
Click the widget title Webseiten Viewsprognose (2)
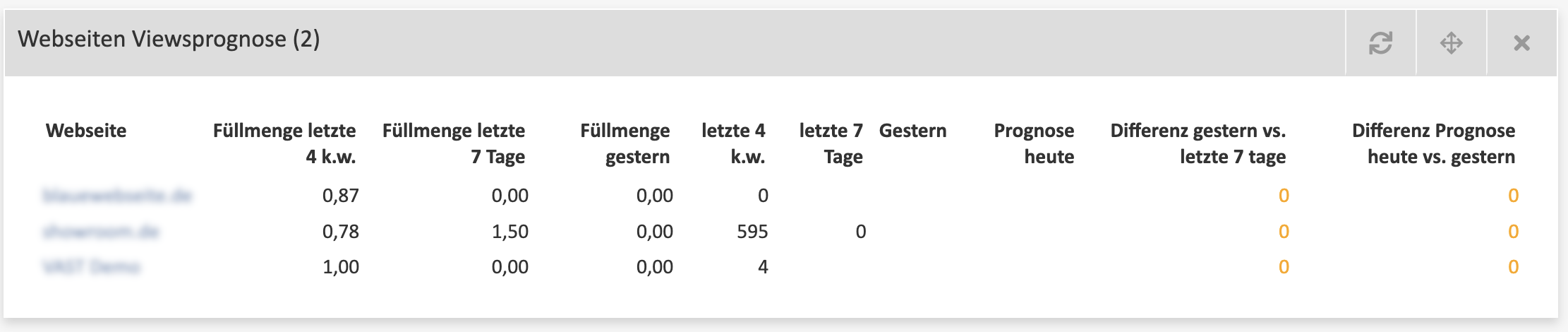click(x=169, y=39)
